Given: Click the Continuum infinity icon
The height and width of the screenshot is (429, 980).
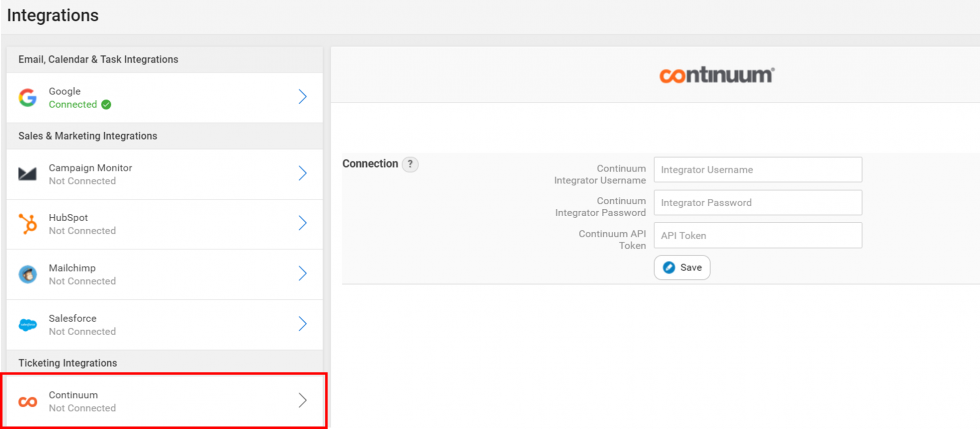Looking at the screenshot, I should click(x=28, y=401).
